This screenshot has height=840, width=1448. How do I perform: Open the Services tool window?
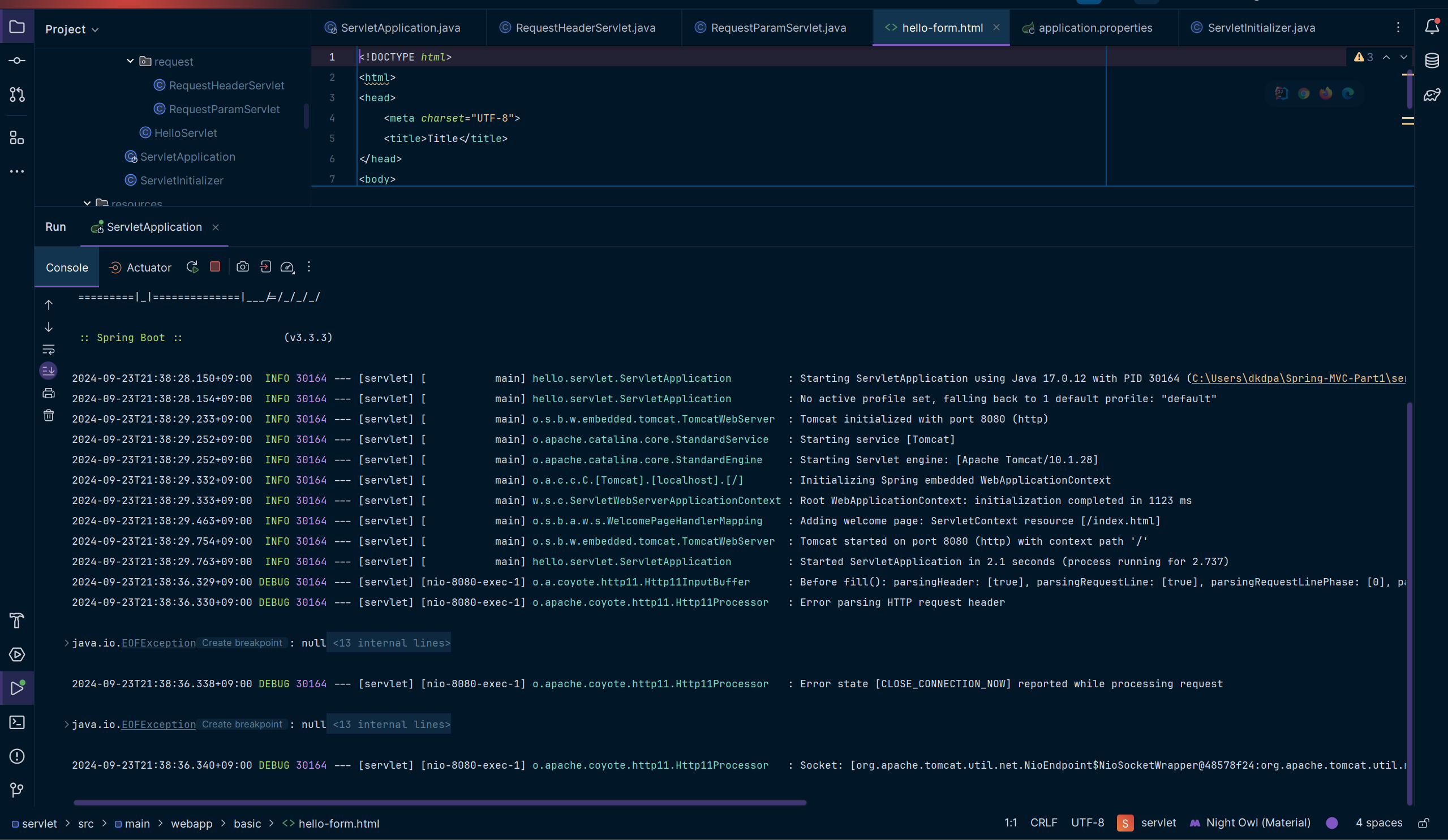tap(16, 654)
